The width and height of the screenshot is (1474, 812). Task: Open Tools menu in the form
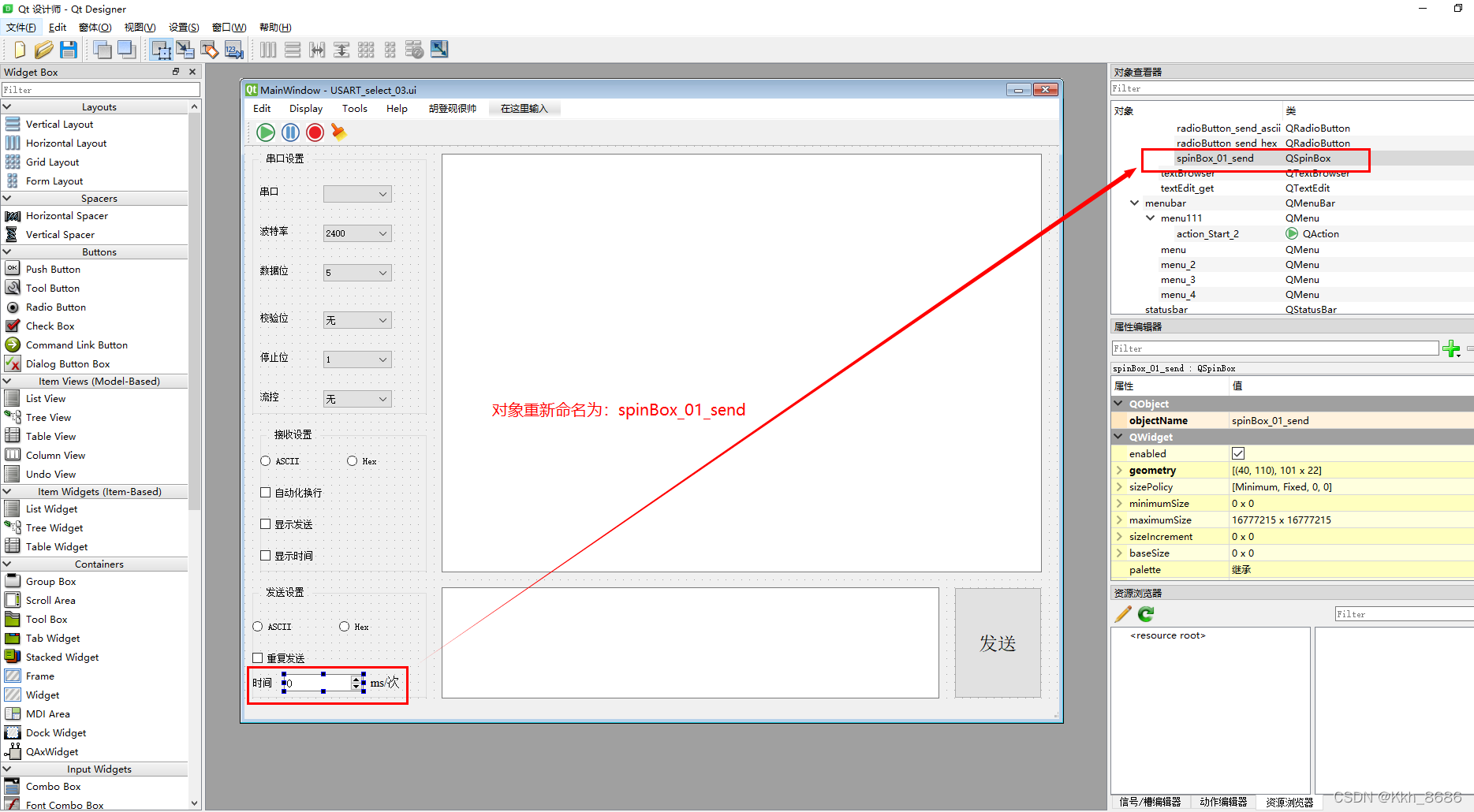pyautogui.click(x=355, y=109)
